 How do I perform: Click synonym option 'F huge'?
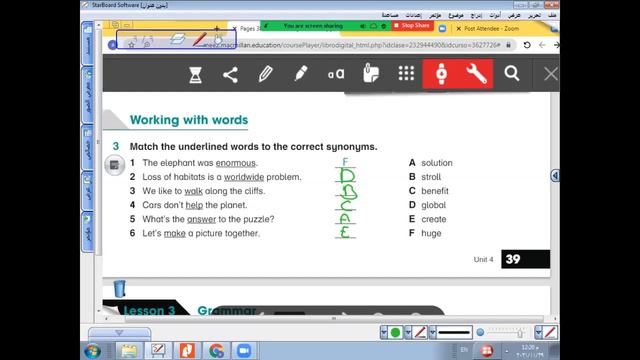pyautogui.click(x=425, y=233)
